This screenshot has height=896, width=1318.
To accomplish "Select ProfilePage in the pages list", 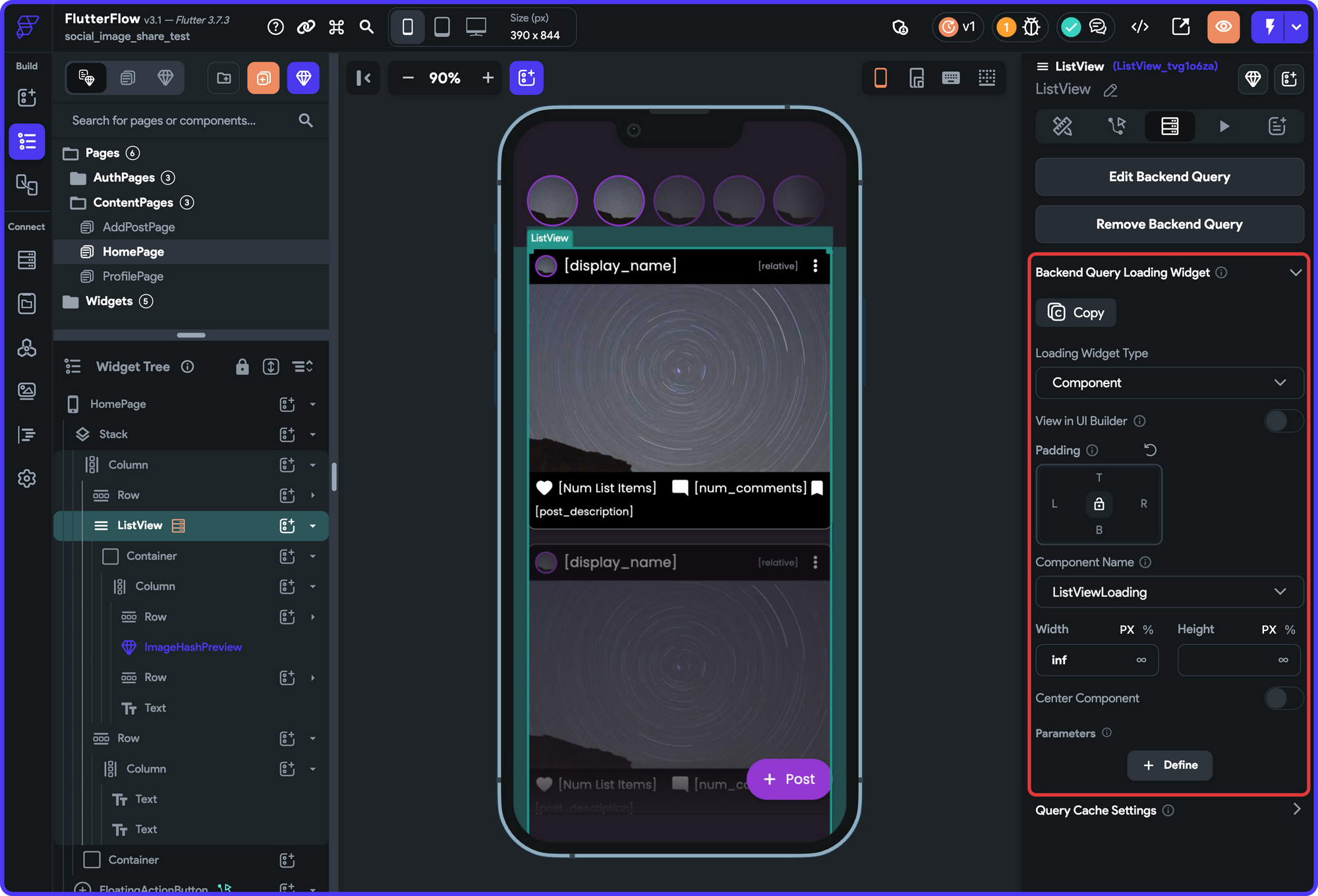I will coord(133,277).
